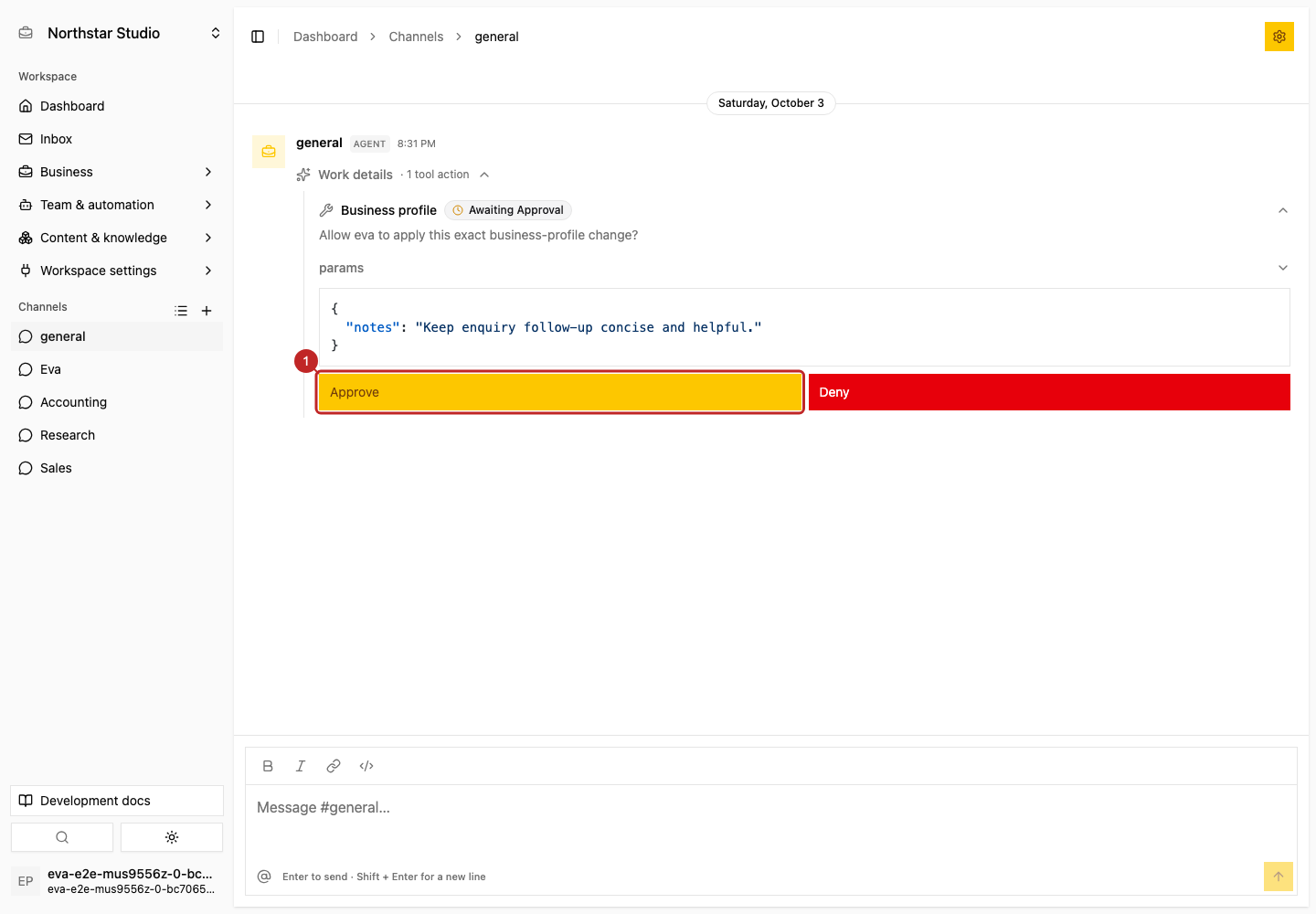1316x914 pixels.
Task: Collapse the params section chevron
Action: 1283,268
